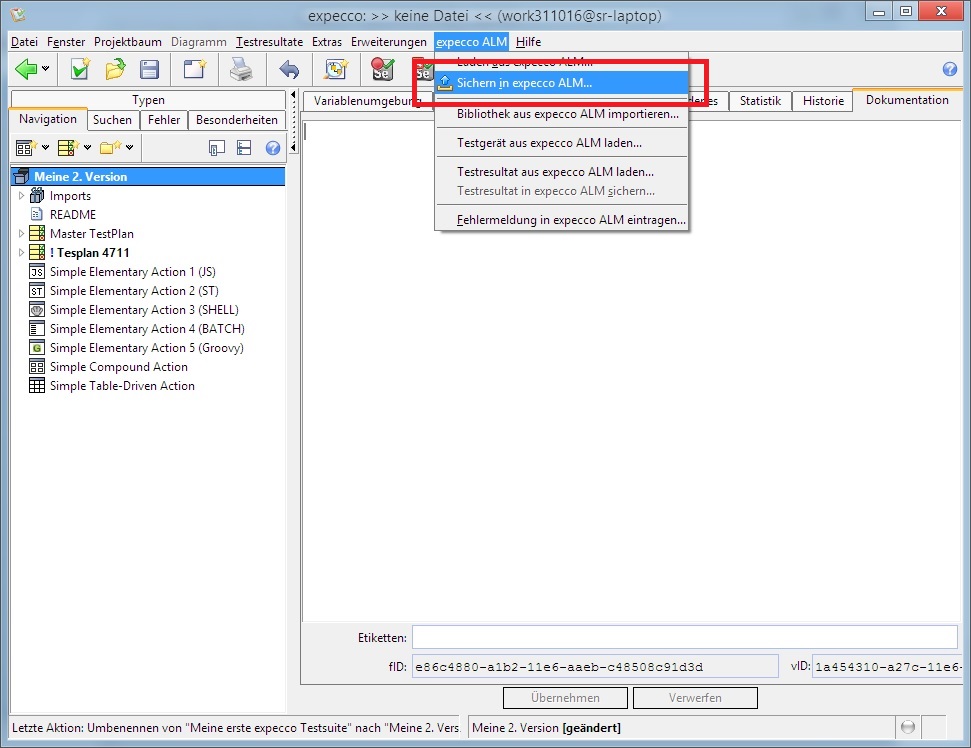Click into the Etiketten input field

(684, 637)
